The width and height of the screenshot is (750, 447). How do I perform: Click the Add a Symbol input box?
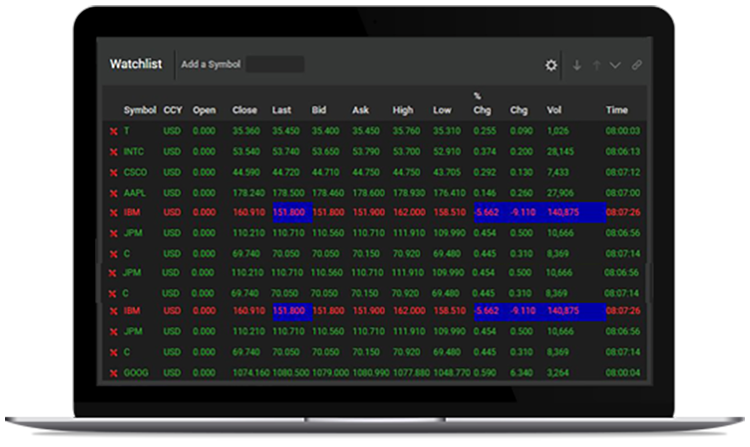(275, 64)
